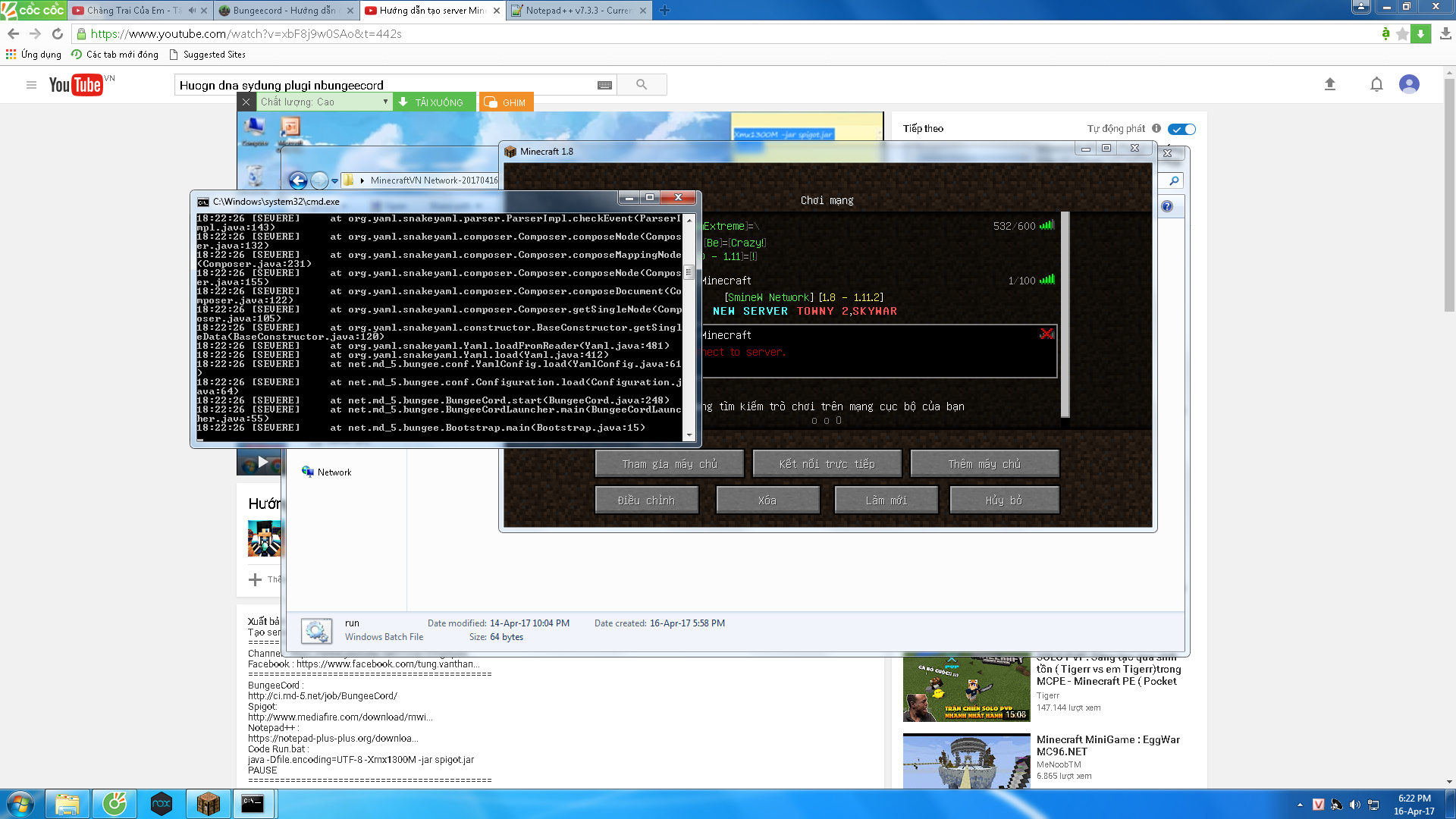Screen dimensions: 1456x819
Task: Open the on-screen keyboard icon in search box
Action: coord(604,85)
